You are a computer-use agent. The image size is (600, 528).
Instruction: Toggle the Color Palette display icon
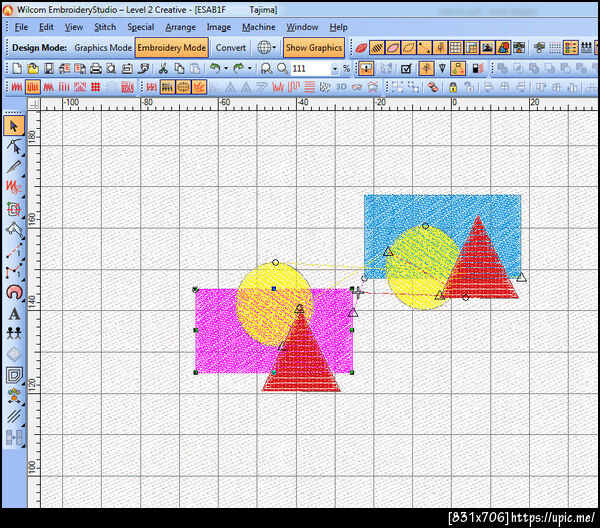tap(570, 48)
